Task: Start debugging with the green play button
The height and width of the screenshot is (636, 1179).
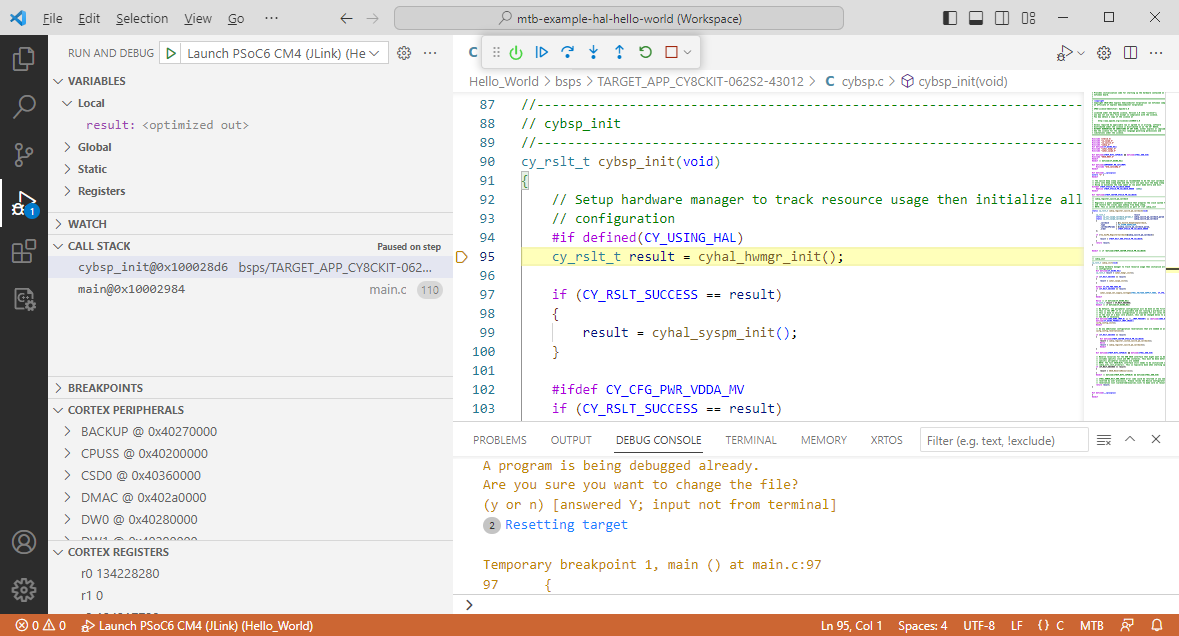Action: (171, 53)
